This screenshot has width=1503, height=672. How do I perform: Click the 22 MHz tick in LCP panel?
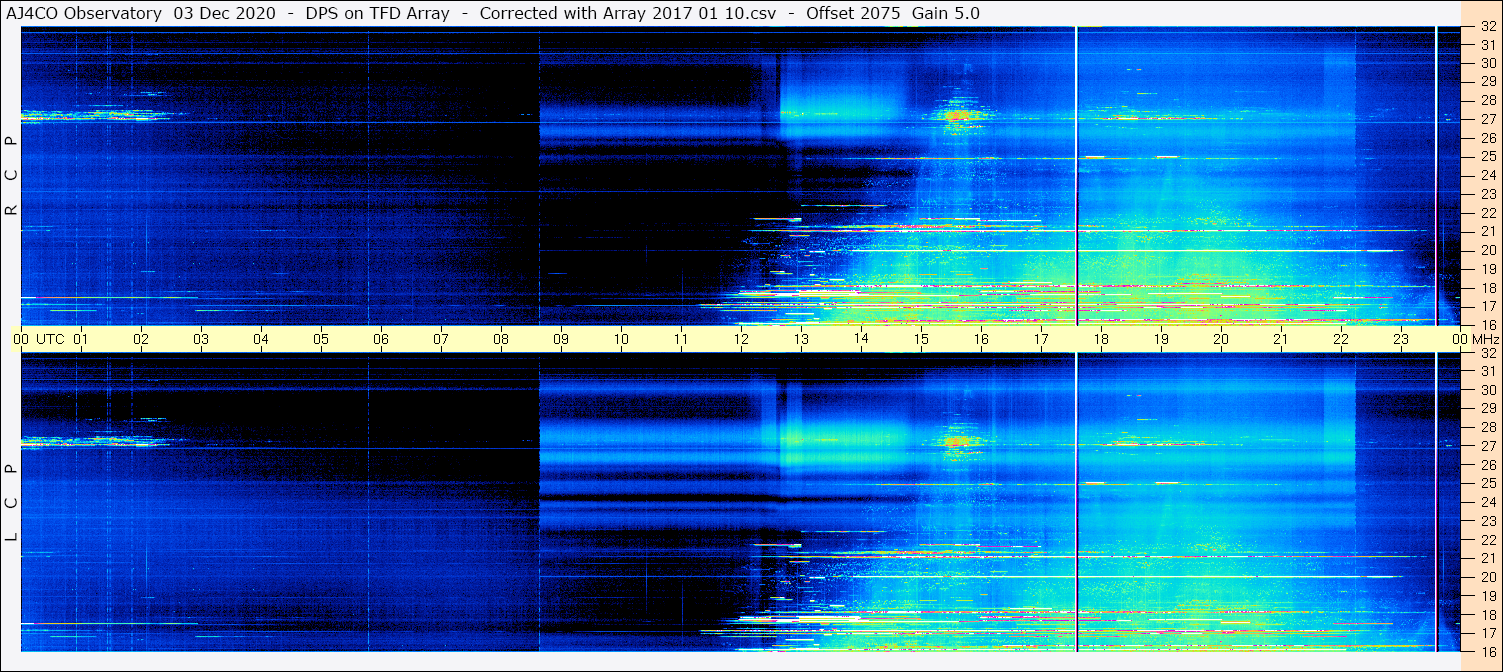(x=1487, y=539)
